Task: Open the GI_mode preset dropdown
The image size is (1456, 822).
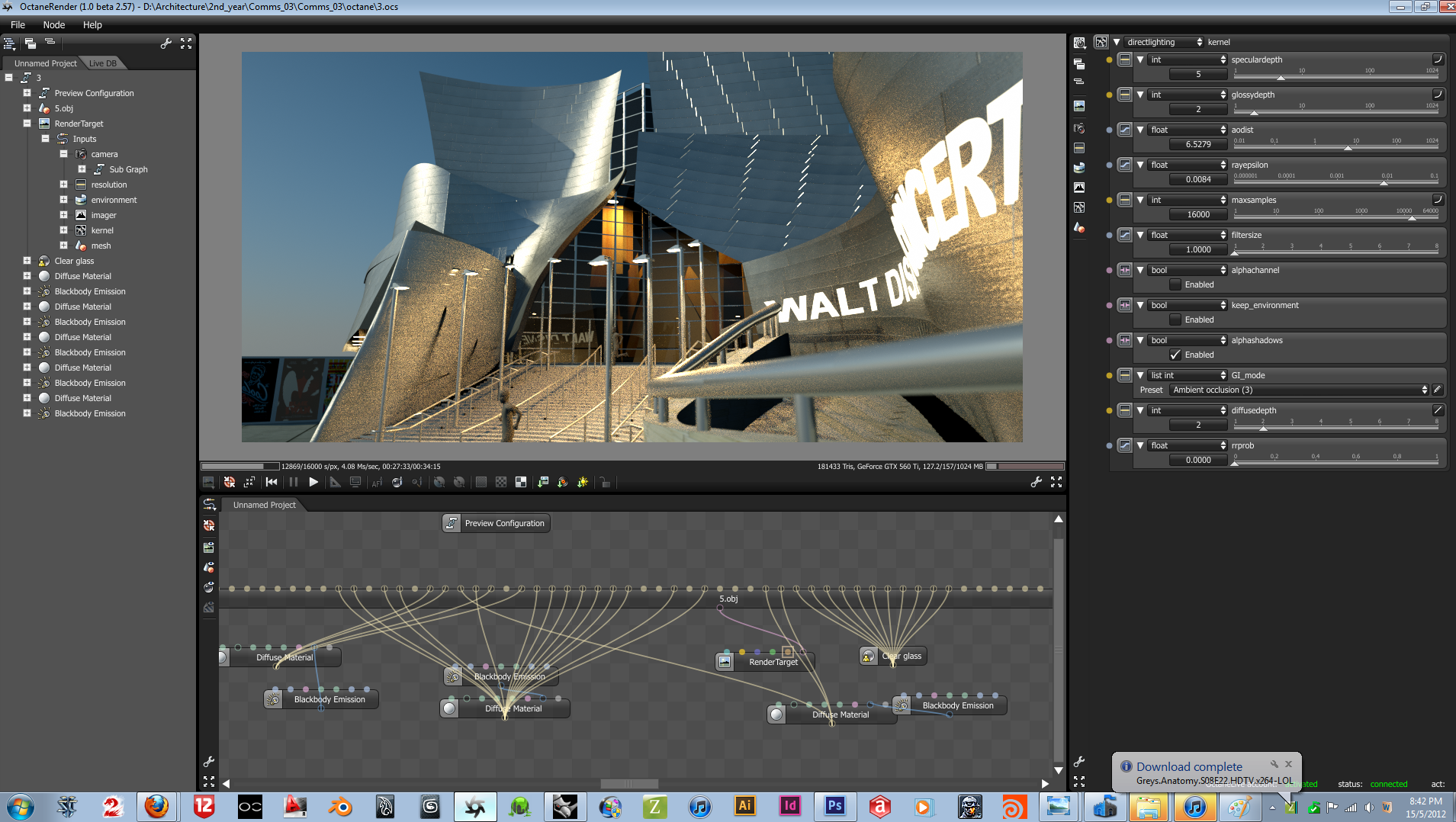Action: (x=1299, y=390)
